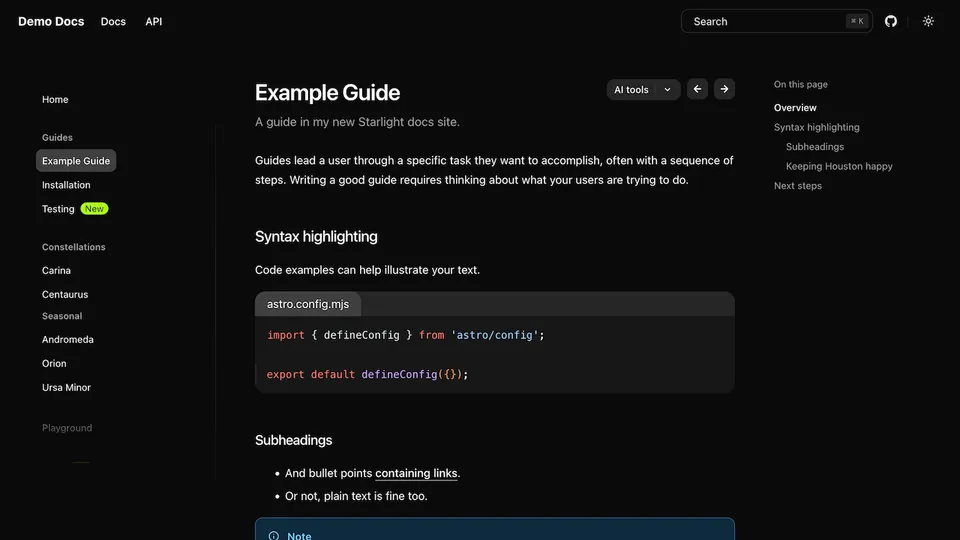Go to next page arrow button
The height and width of the screenshot is (540, 960).
[724, 89]
